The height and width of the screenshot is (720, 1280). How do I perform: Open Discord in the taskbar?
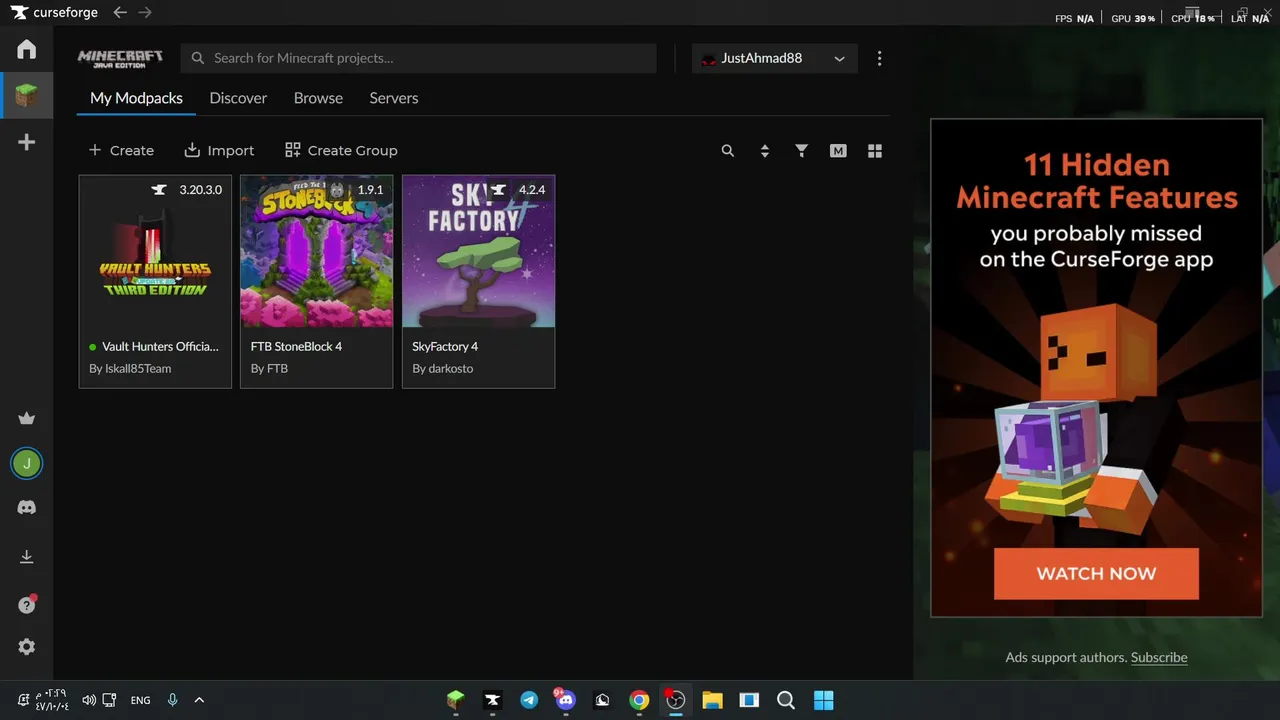pos(566,700)
